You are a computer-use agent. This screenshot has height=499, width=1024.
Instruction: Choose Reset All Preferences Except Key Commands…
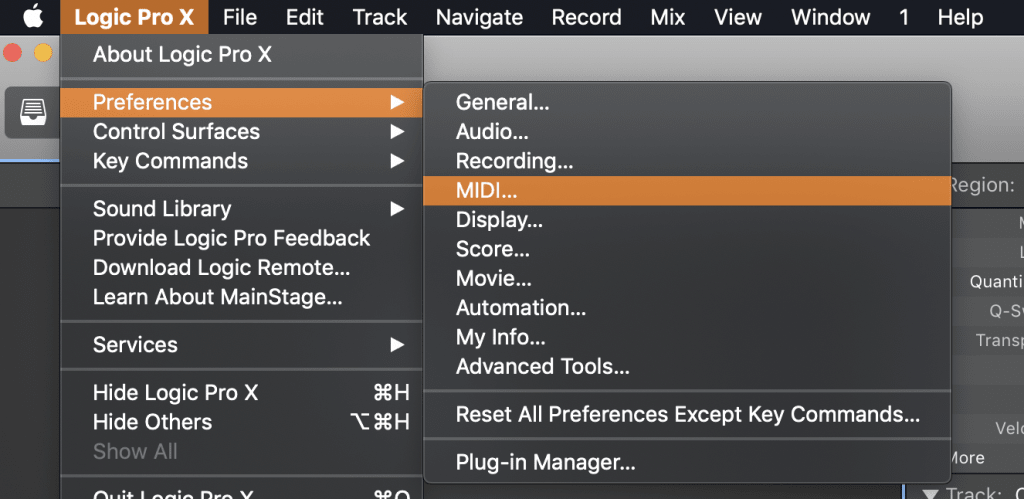(687, 415)
